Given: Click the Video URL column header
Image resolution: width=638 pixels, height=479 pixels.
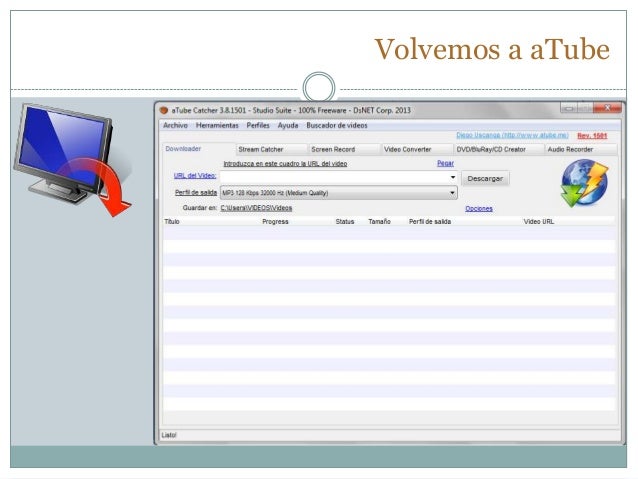Looking at the screenshot, I should click(539, 221).
